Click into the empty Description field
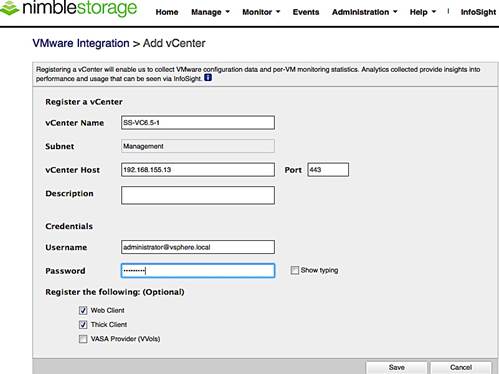 [198, 195]
